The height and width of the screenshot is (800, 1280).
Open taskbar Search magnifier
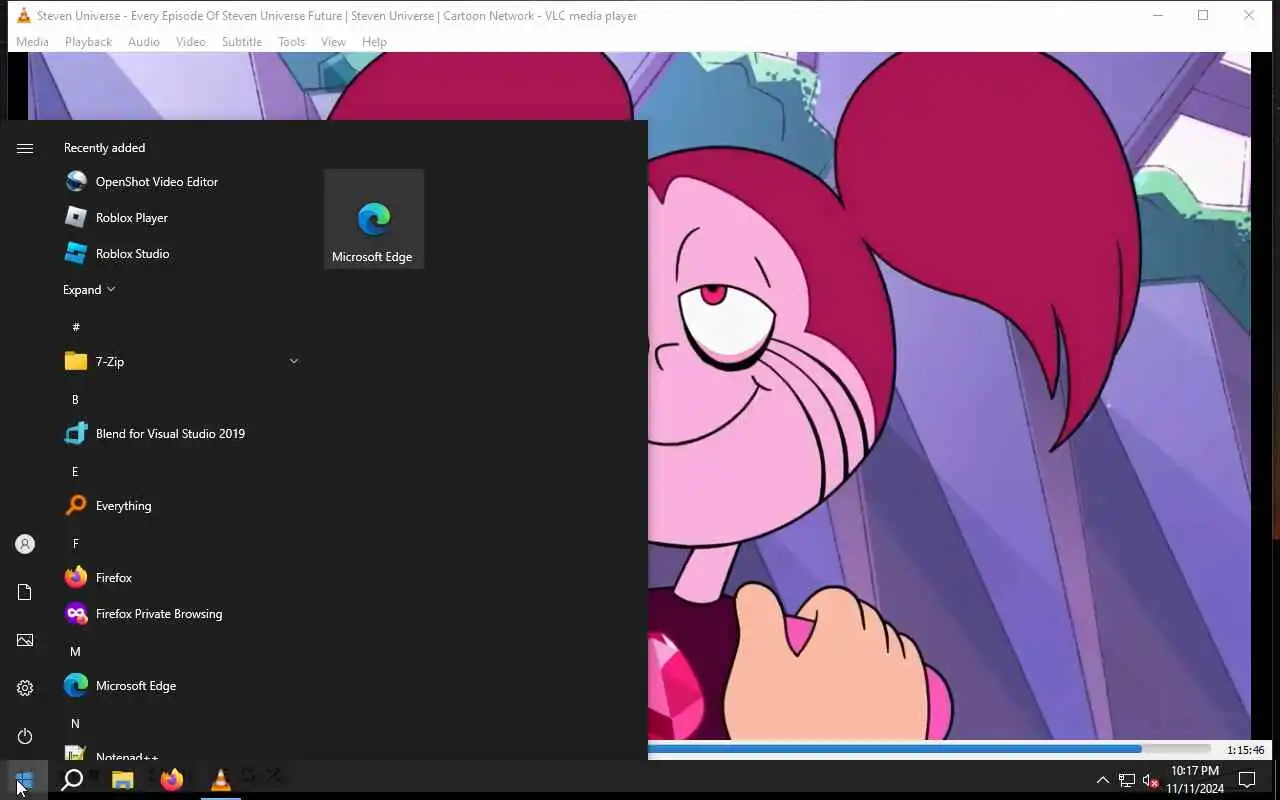click(x=72, y=780)
